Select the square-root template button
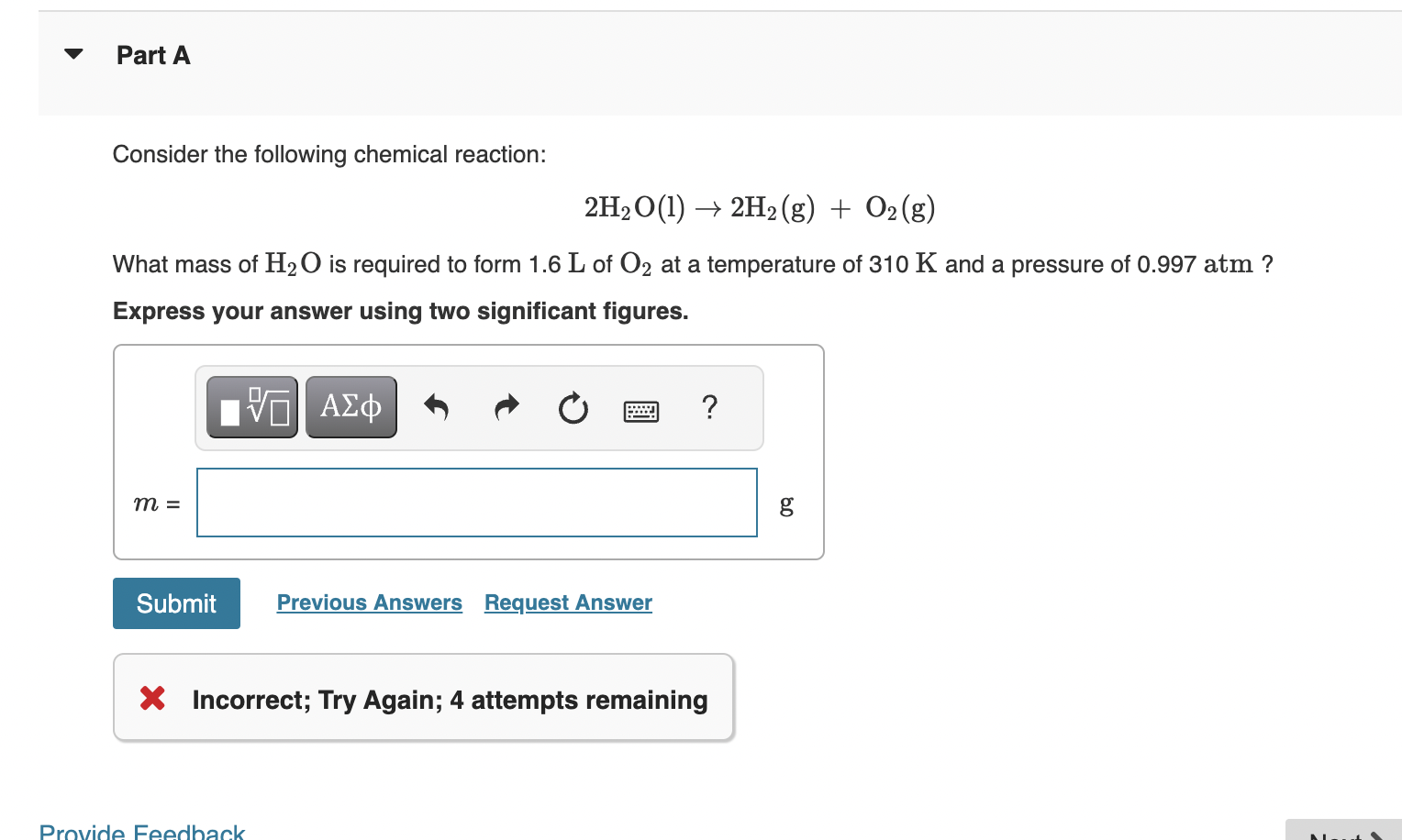Screen dimensions: 1402x840 pyautogui.click(x=251, y=406)
